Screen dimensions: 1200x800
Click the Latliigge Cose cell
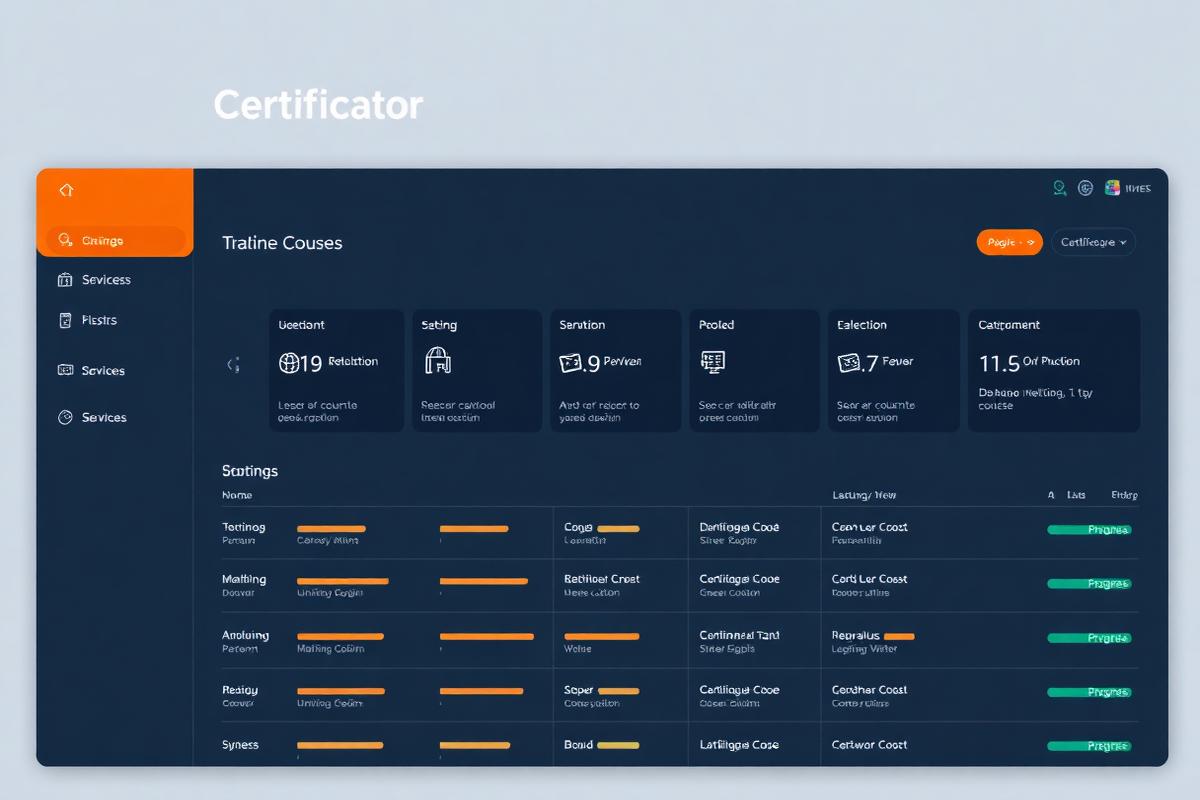pyautogui.click(x=740, y=745)
